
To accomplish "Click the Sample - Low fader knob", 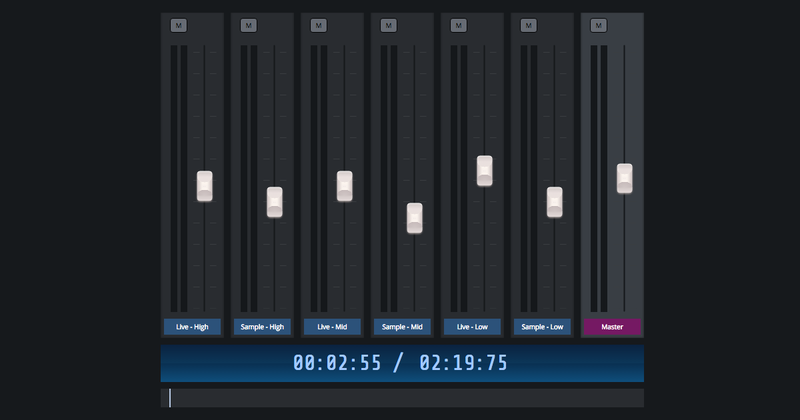I will 555,202.
